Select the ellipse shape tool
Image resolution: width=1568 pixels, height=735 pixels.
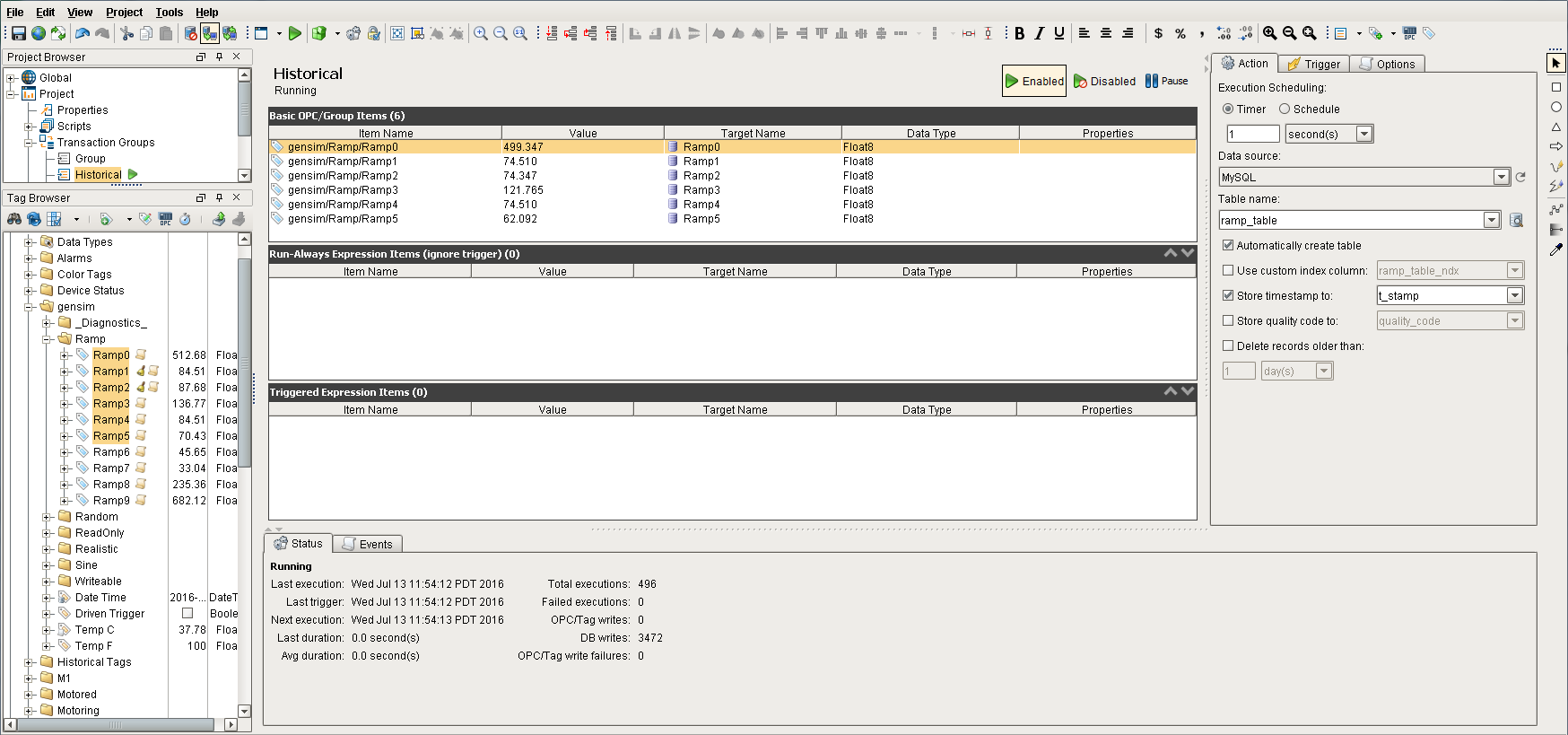pos(1556,107)
